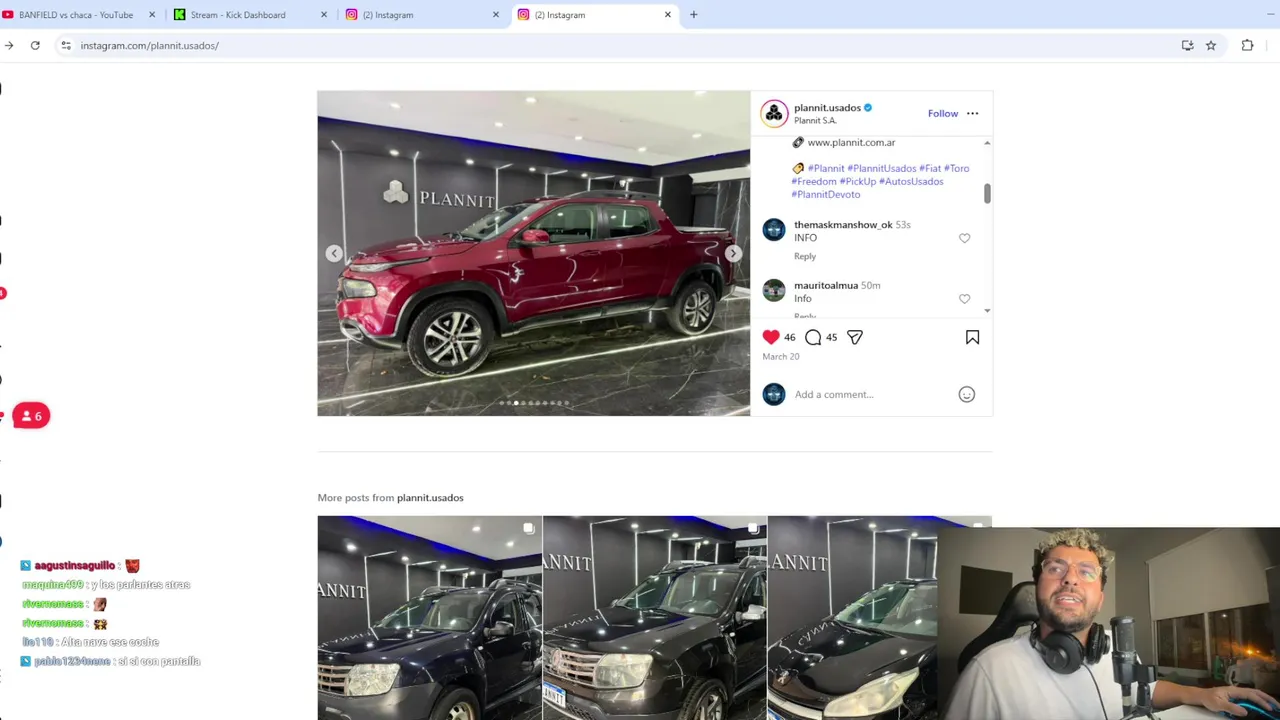The height and width of the screenshot is (720, 1280).
Task: Follow the plannit.usados account
Action: pyautogui.click(x=942, y=113)
